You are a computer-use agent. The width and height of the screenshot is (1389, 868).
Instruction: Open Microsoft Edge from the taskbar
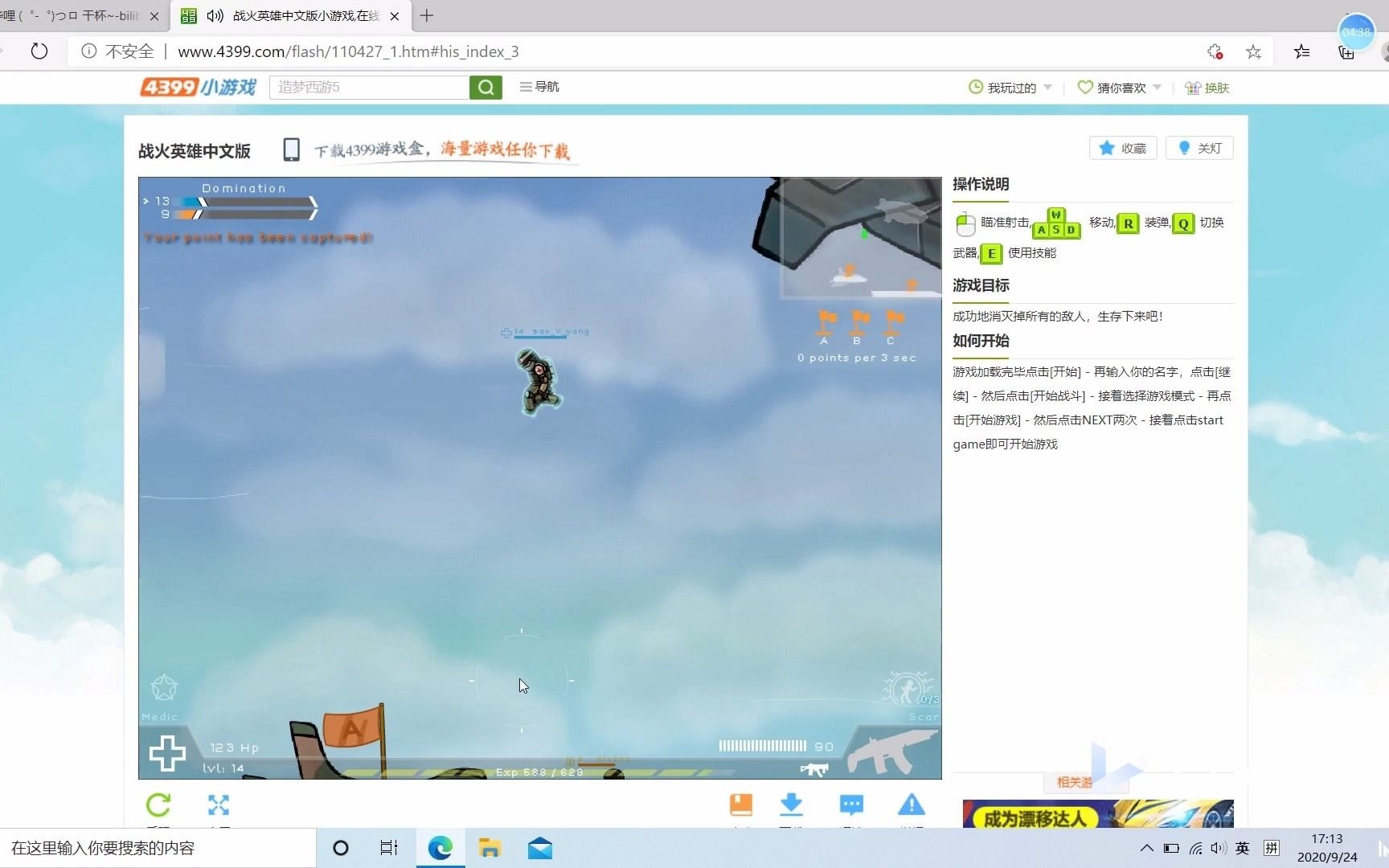440,848
